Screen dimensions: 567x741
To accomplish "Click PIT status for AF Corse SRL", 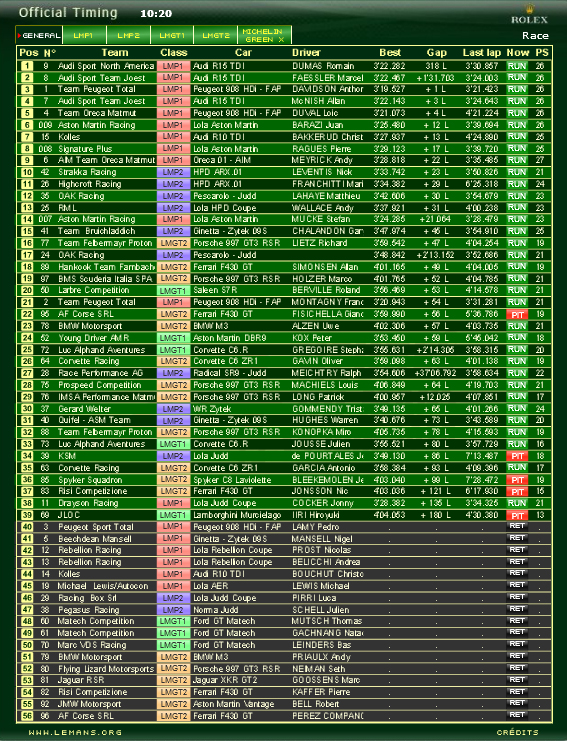I will point(517,314).
